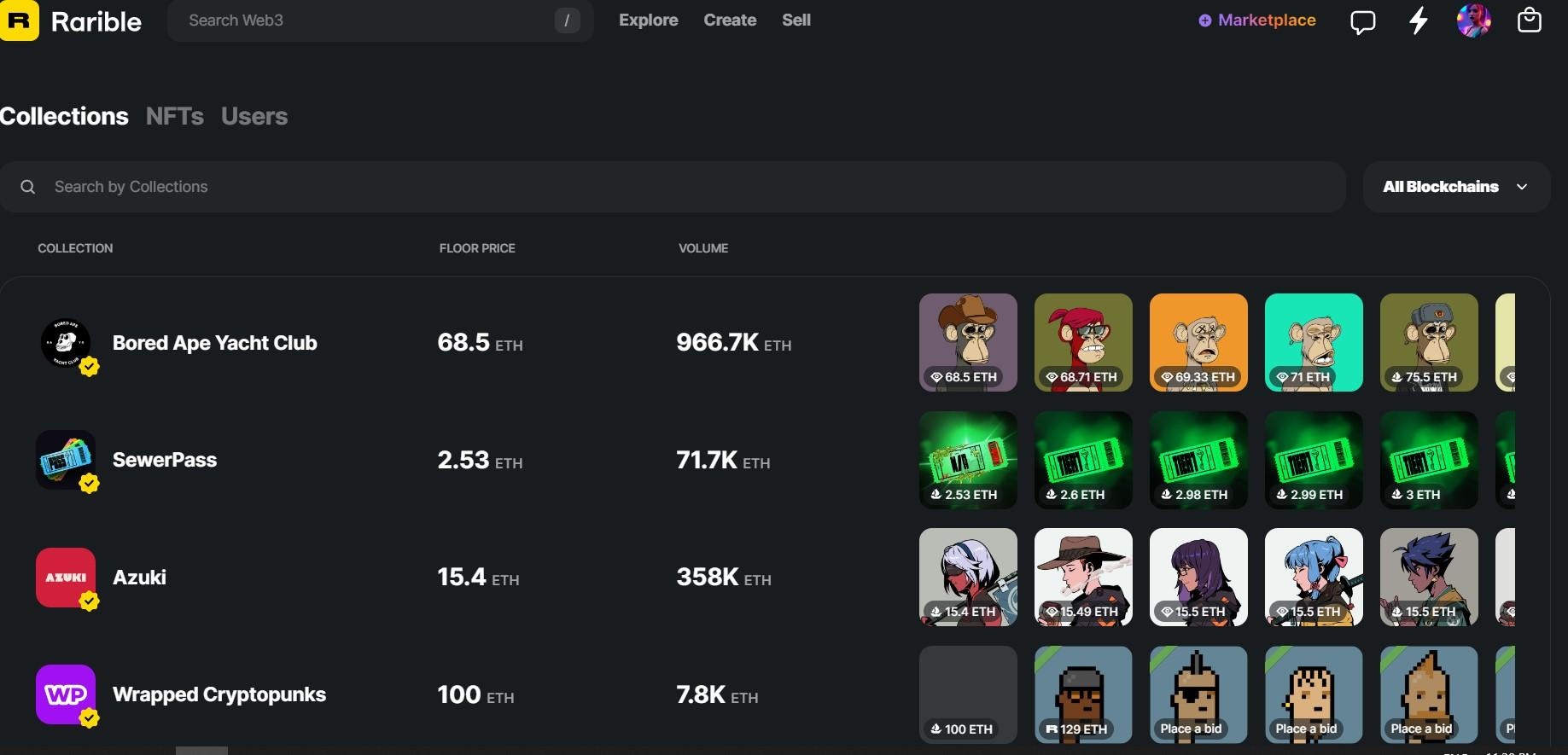Click the 7.8K ETH volume value
The width and height of the screenshot is (1568, 755).
717,695
